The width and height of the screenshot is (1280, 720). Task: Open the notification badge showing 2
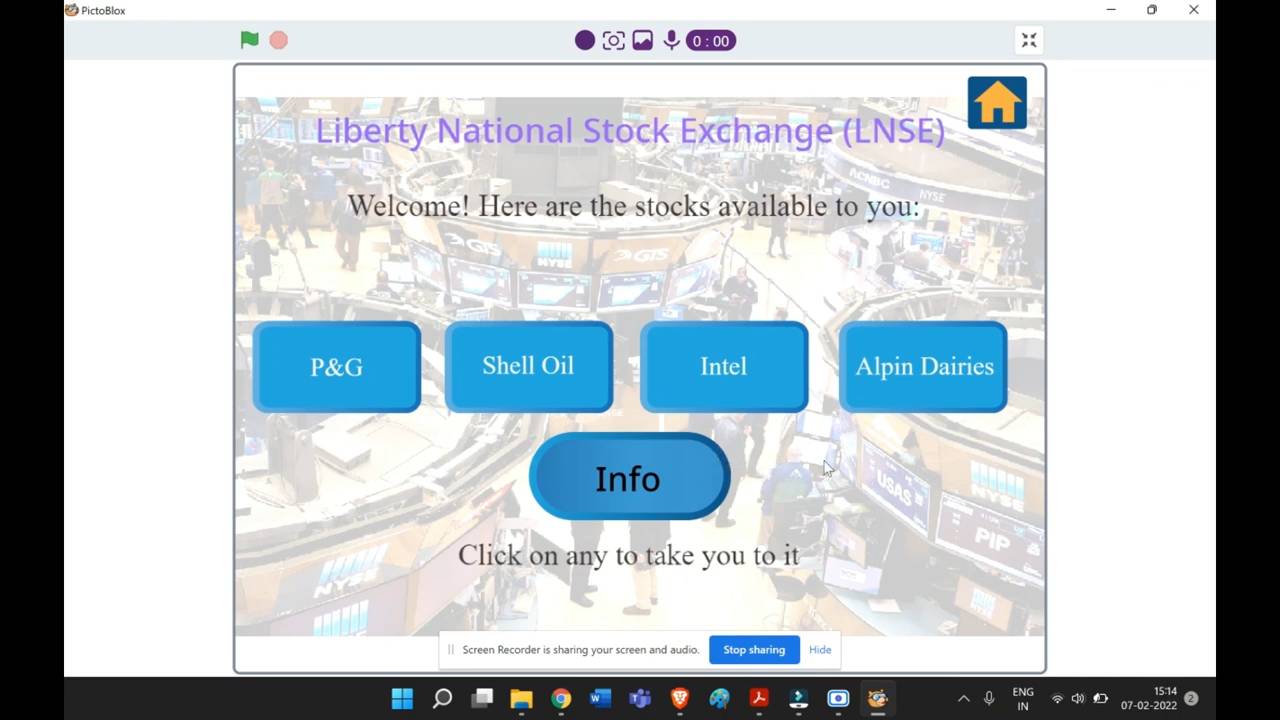click(x=1191, y=699)
